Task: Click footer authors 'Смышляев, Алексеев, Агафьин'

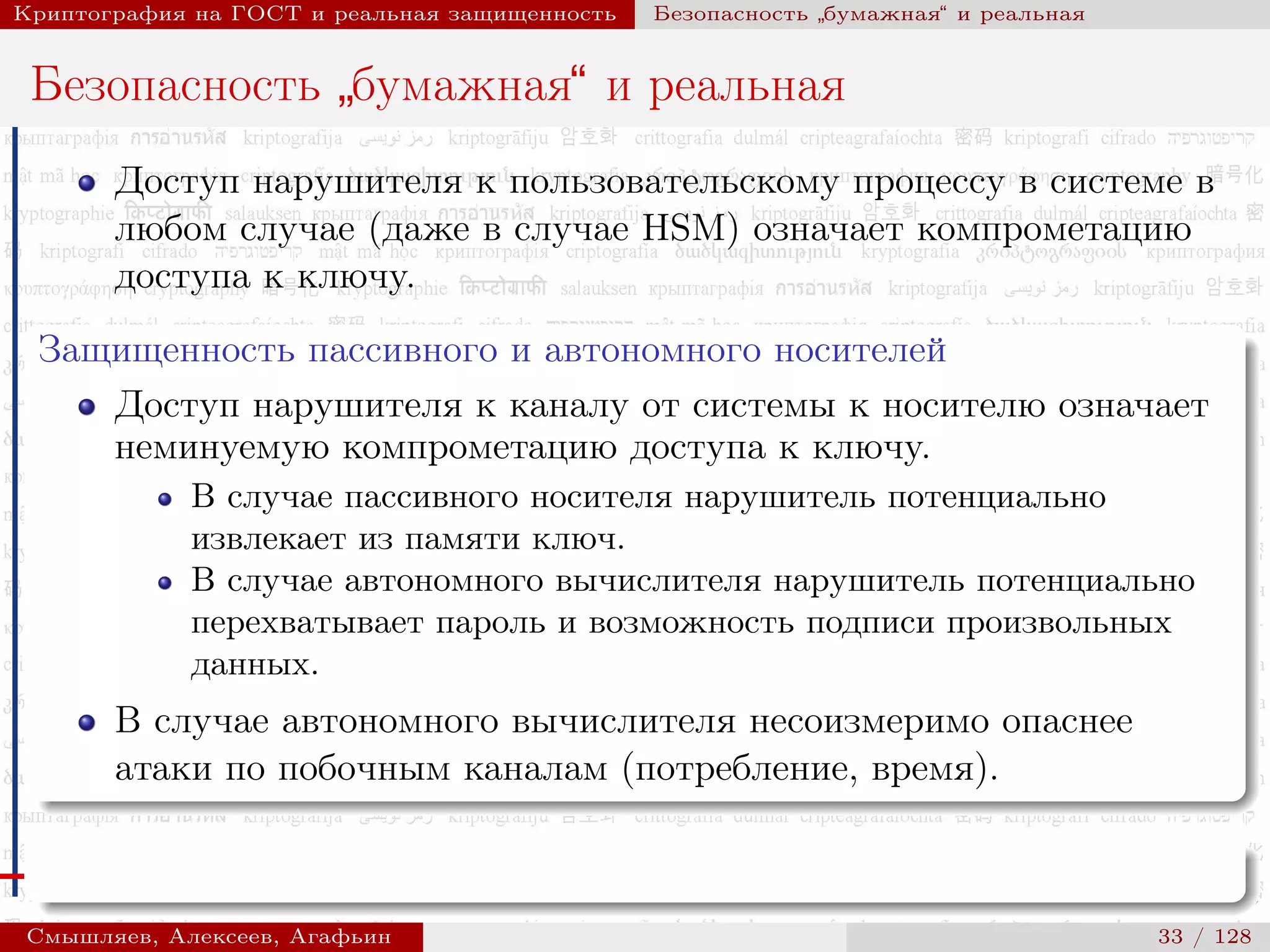Action: point(209,936)
